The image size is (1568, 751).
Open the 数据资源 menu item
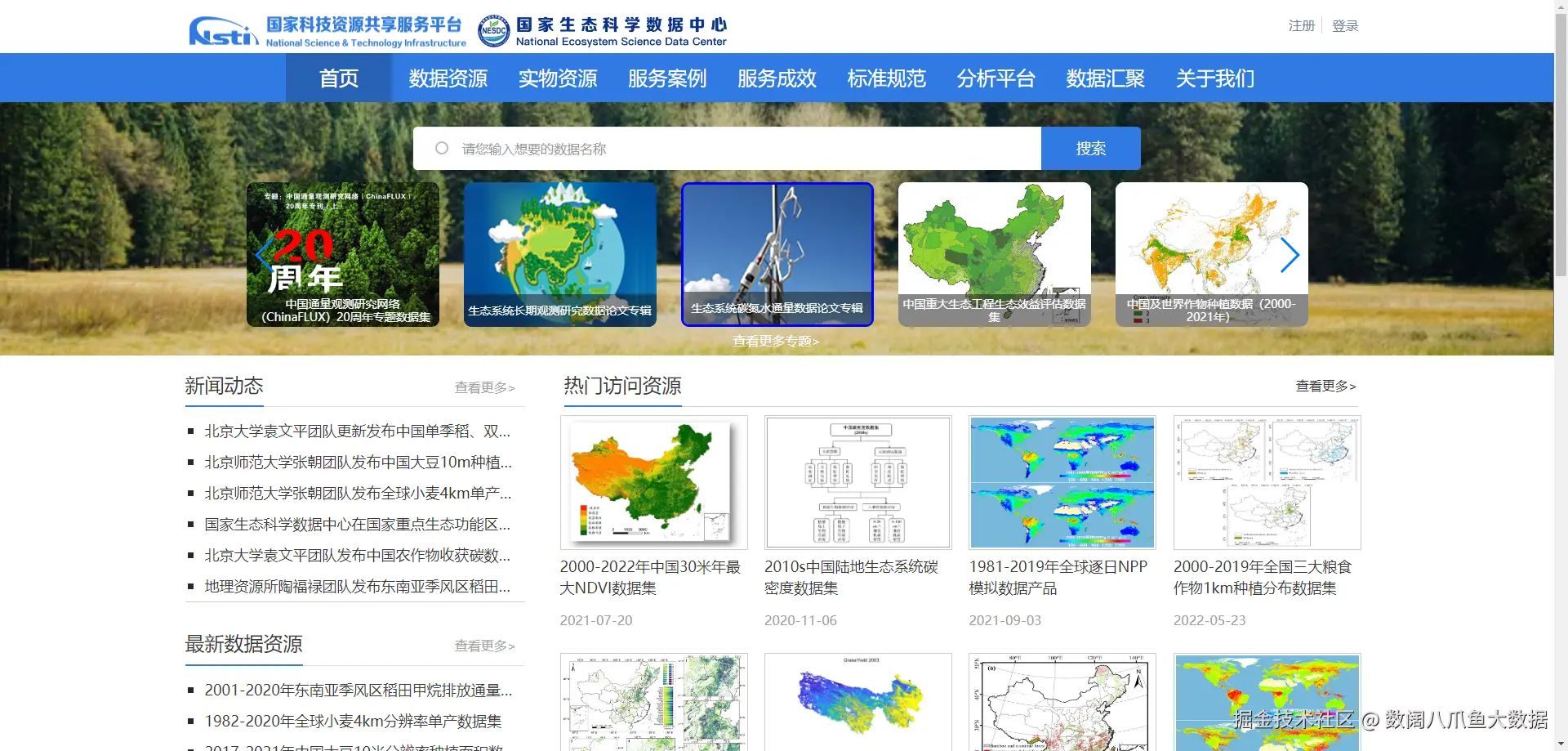pos(448,78)
